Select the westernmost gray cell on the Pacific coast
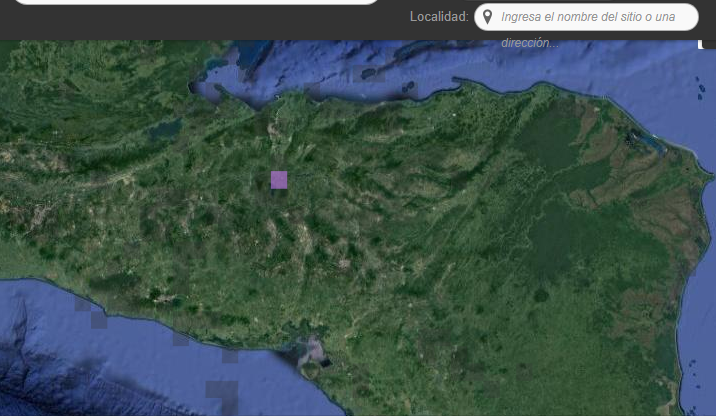Viewport: 716px width, 420px height. pos(83,304)
